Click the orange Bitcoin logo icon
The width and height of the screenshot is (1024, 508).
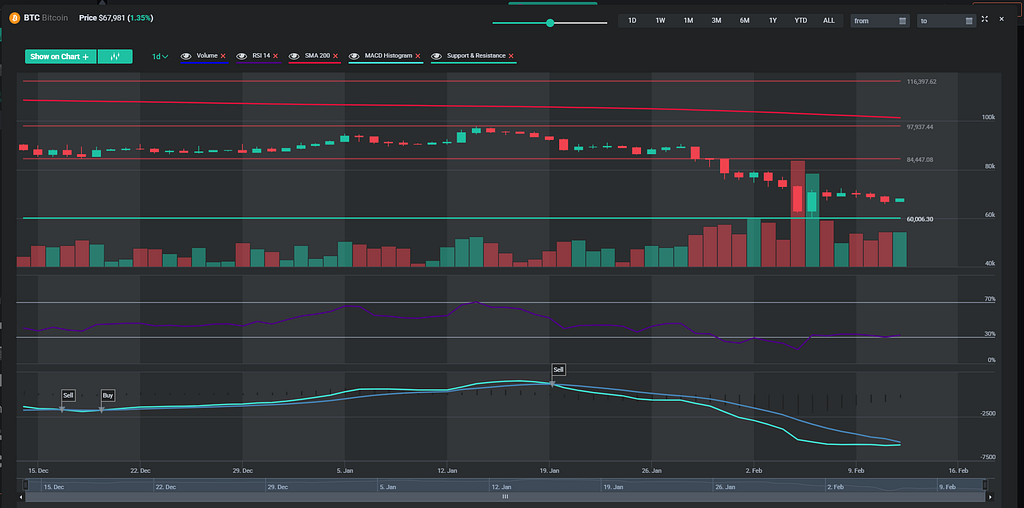[15, 18]
